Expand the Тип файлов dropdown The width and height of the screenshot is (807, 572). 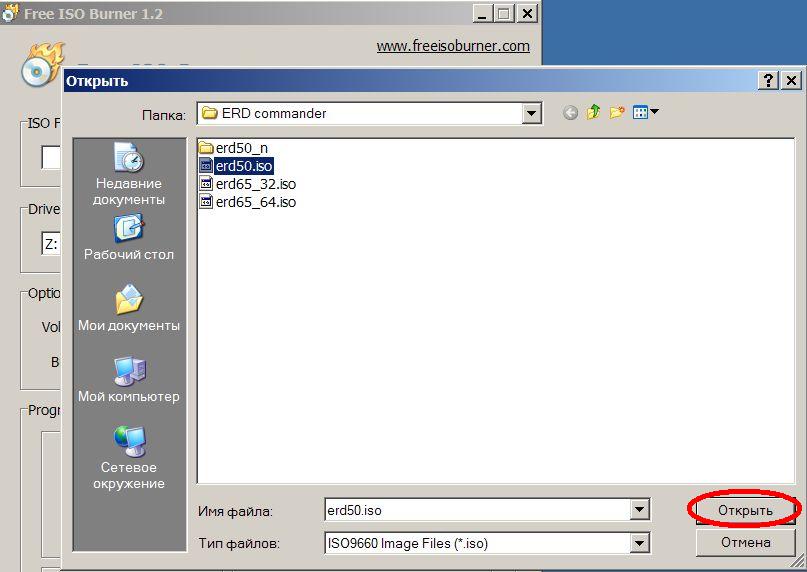(x=640, y=543)
